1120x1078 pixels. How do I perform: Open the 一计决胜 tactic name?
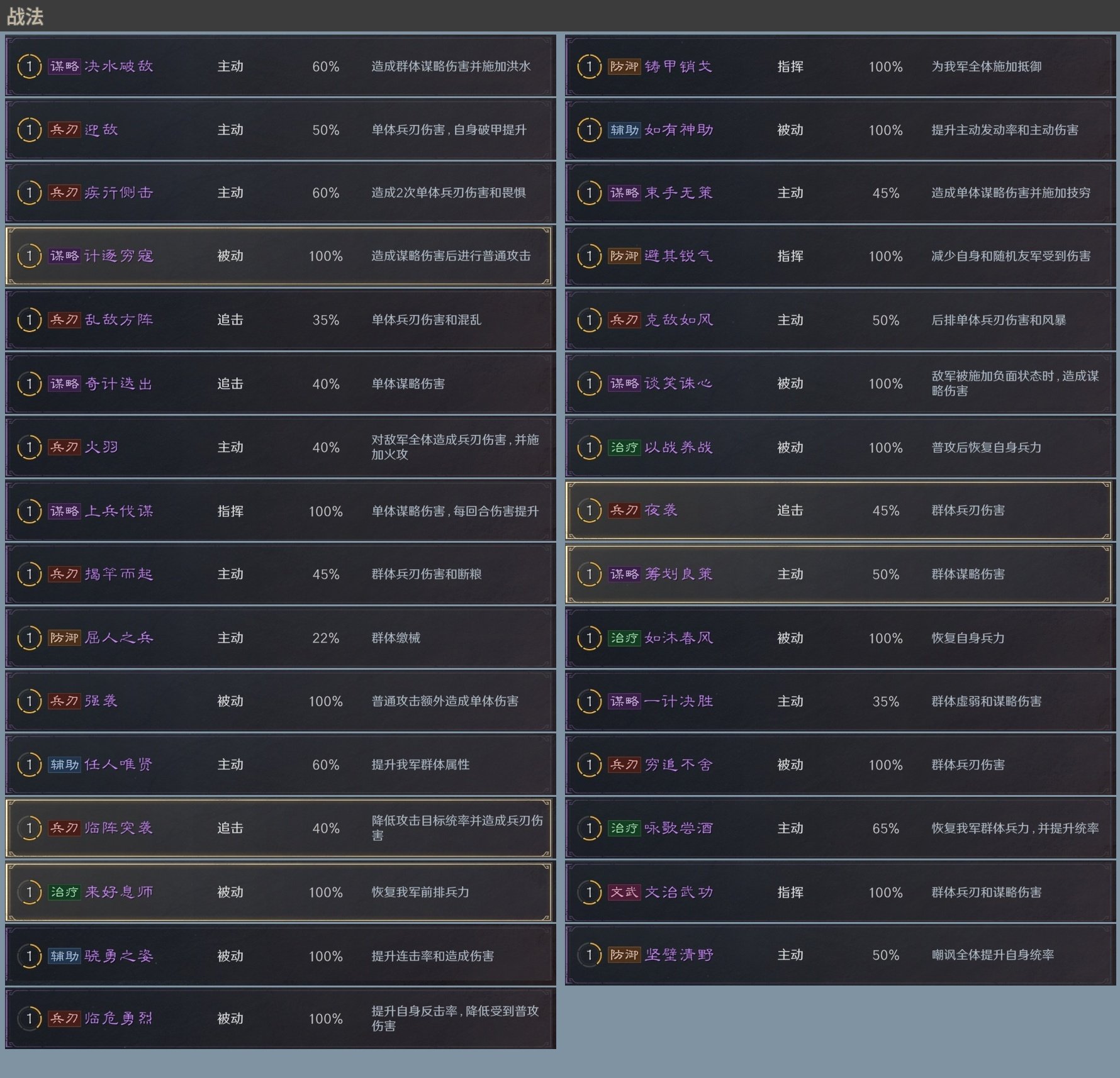tap(679, 701)
